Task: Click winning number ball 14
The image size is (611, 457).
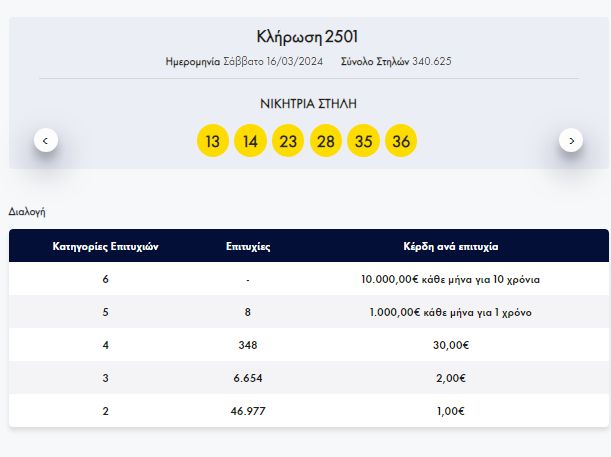Action: point(250,141)
